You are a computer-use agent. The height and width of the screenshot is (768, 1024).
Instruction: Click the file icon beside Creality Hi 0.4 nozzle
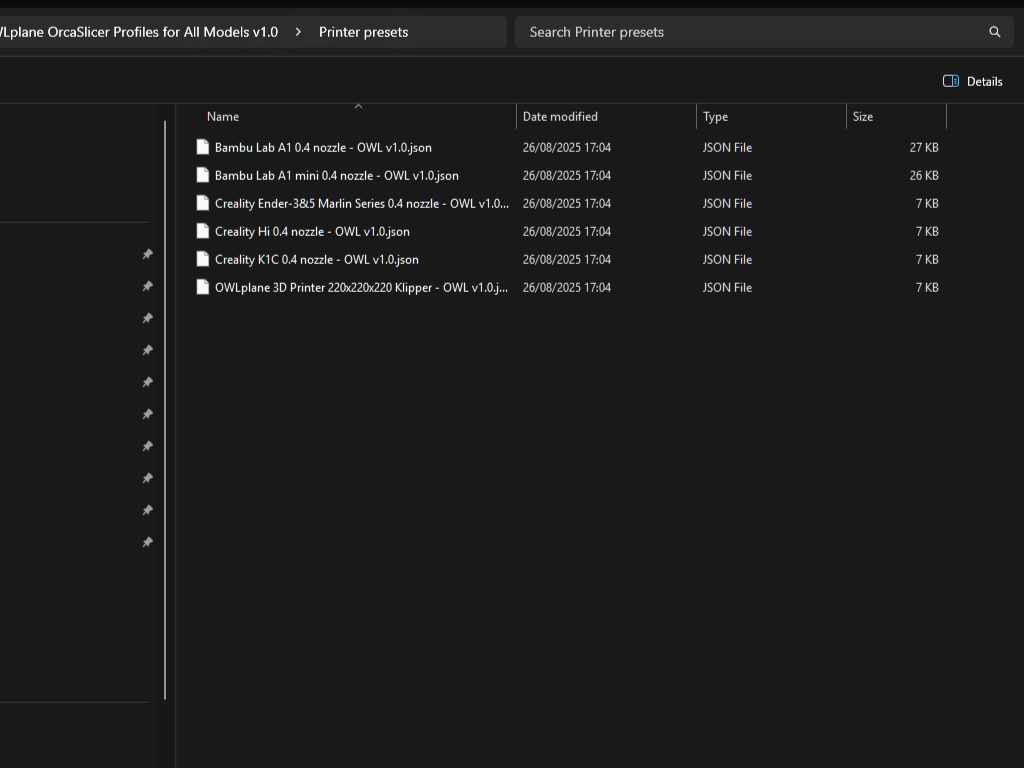pos(203,231)
